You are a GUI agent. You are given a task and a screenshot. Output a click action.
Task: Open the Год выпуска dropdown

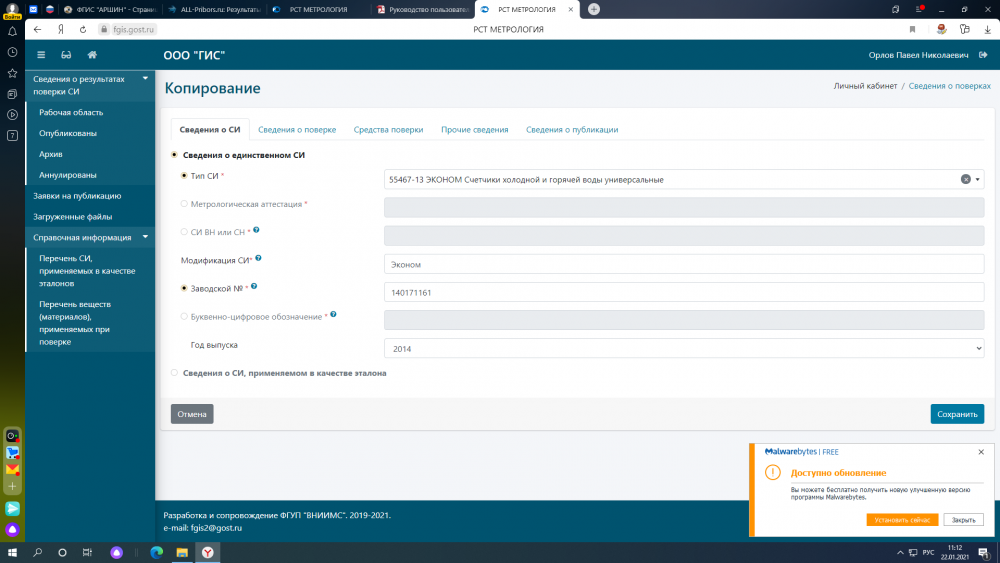[684, 348]
